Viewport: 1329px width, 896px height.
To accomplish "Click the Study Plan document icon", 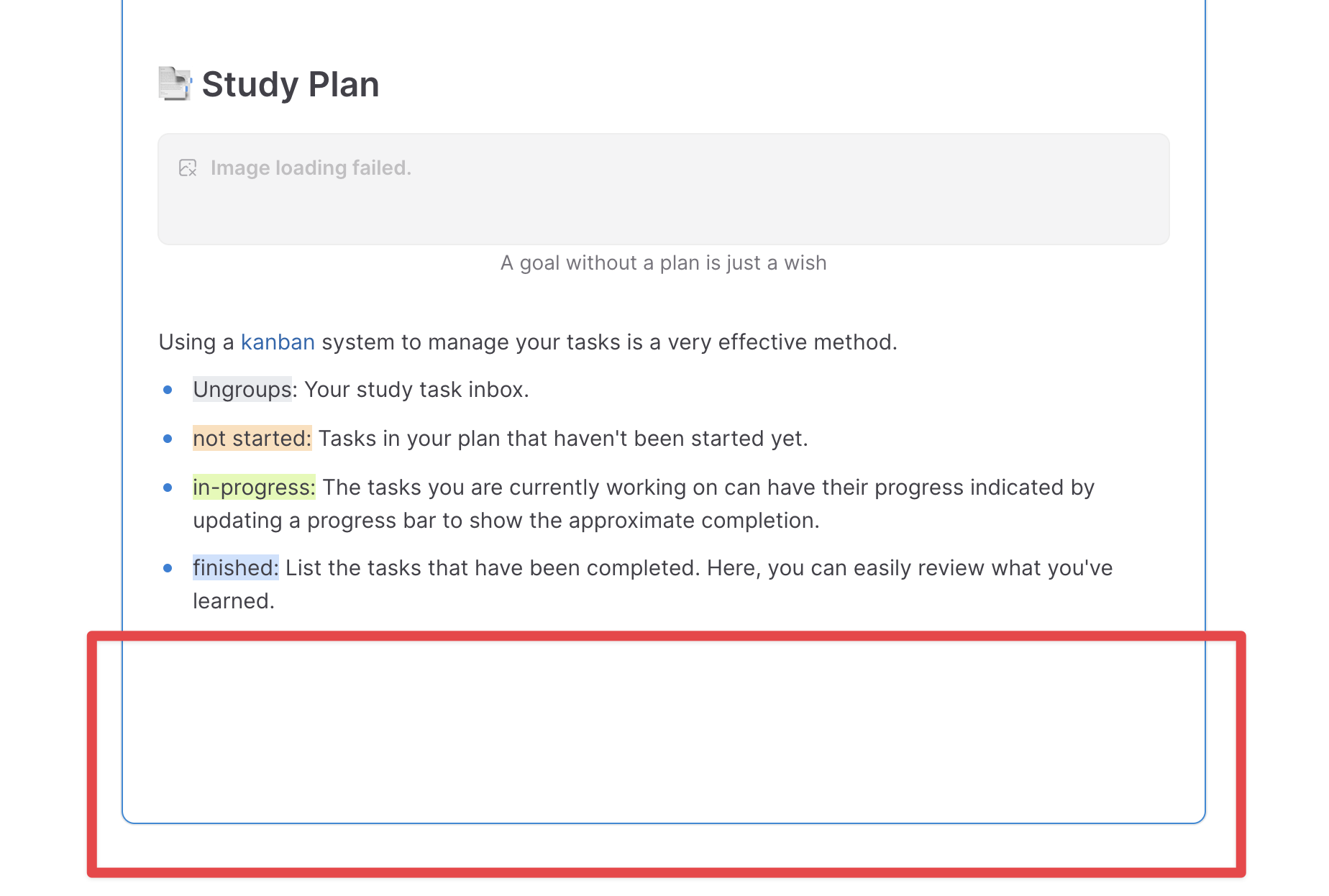I will click(175, 84).
